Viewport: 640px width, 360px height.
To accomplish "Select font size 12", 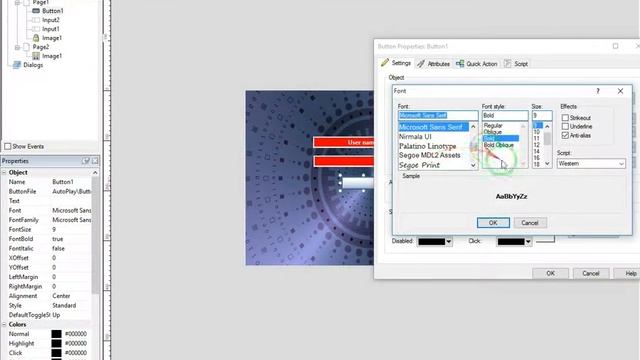I will click(x=536, y=145).
